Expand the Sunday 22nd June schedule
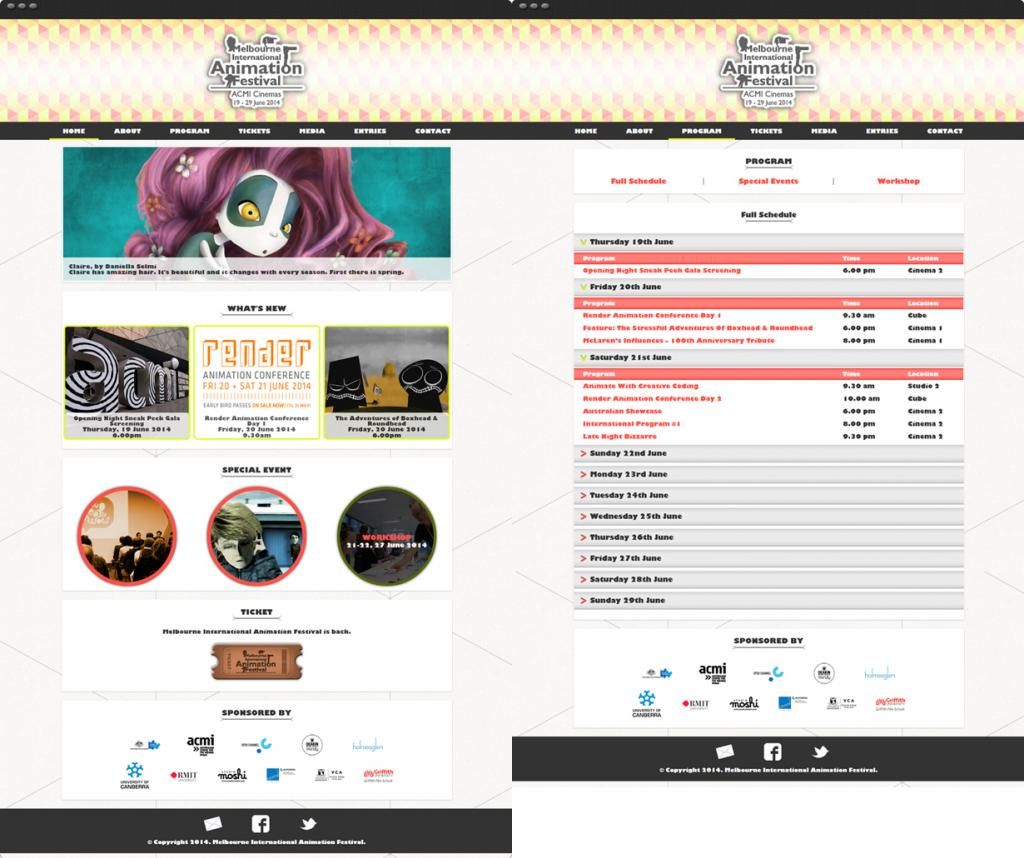 (627, 453)
